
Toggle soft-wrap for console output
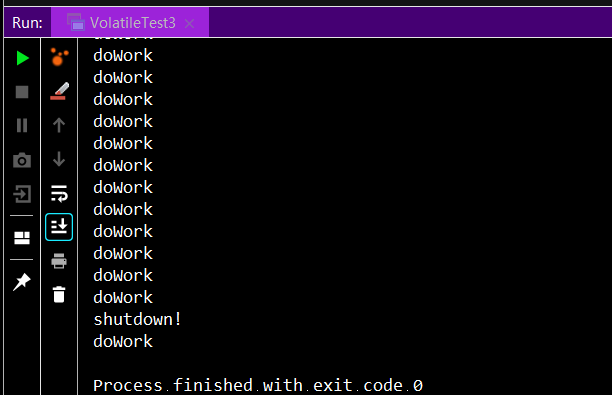pos(59,193)
